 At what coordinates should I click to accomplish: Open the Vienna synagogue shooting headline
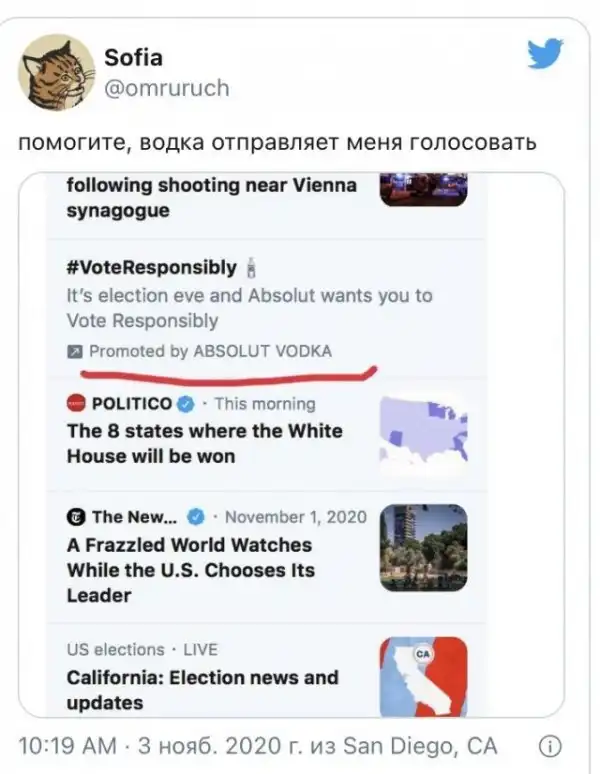(x=211, y=198)
